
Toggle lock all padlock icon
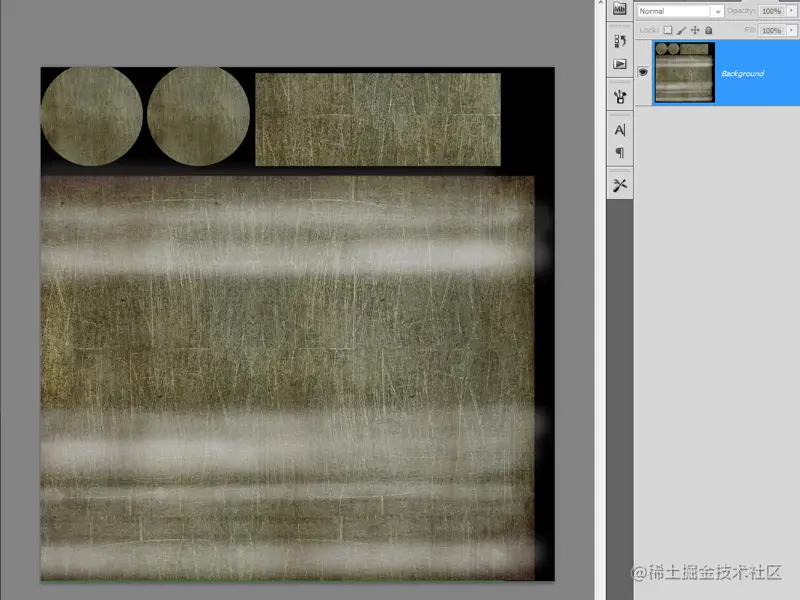coord(708,30)
